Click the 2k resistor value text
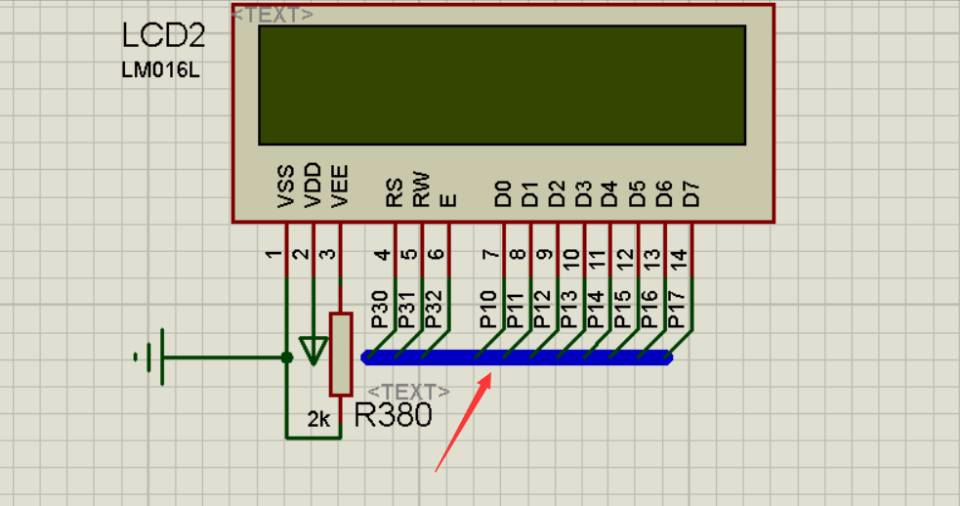 click(318, 420)
